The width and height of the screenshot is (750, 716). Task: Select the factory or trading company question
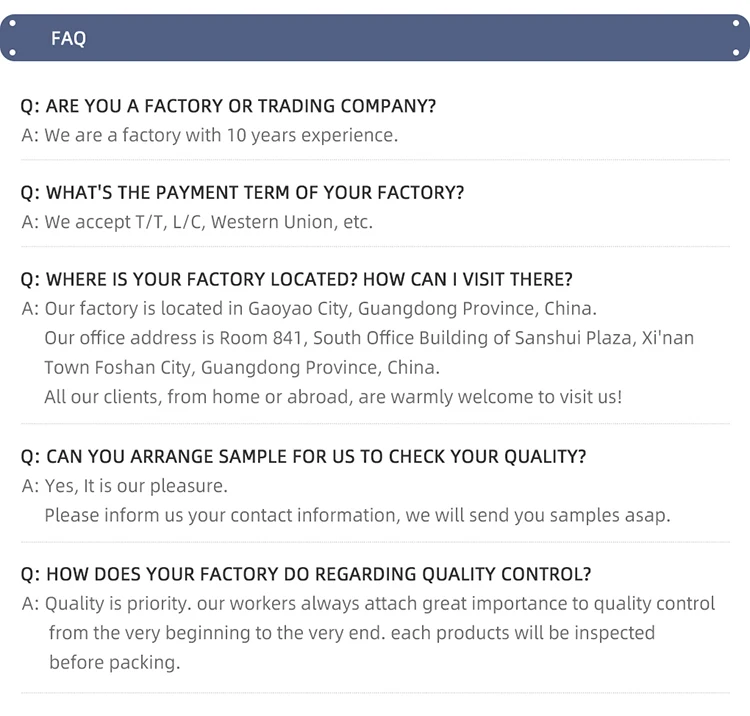(x=228, y=106)
